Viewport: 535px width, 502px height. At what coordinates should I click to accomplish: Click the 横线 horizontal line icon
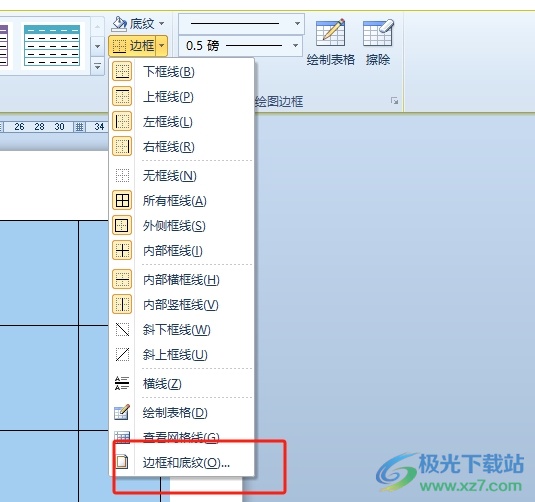pyautogui.click(x=122, y=383)
